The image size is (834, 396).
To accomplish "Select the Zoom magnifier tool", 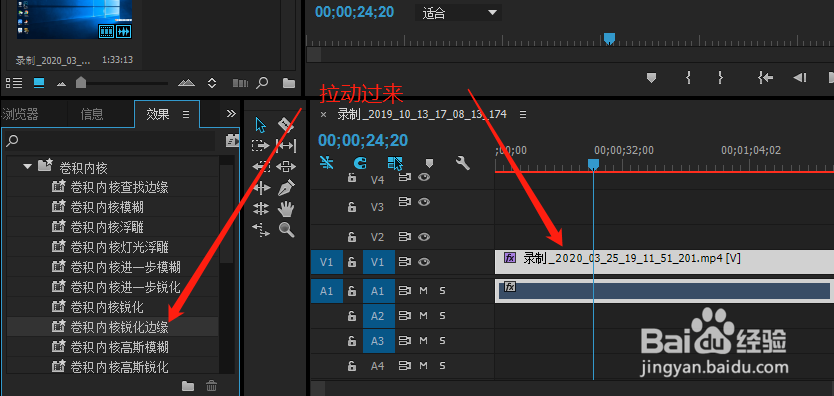I will [287, 230].
